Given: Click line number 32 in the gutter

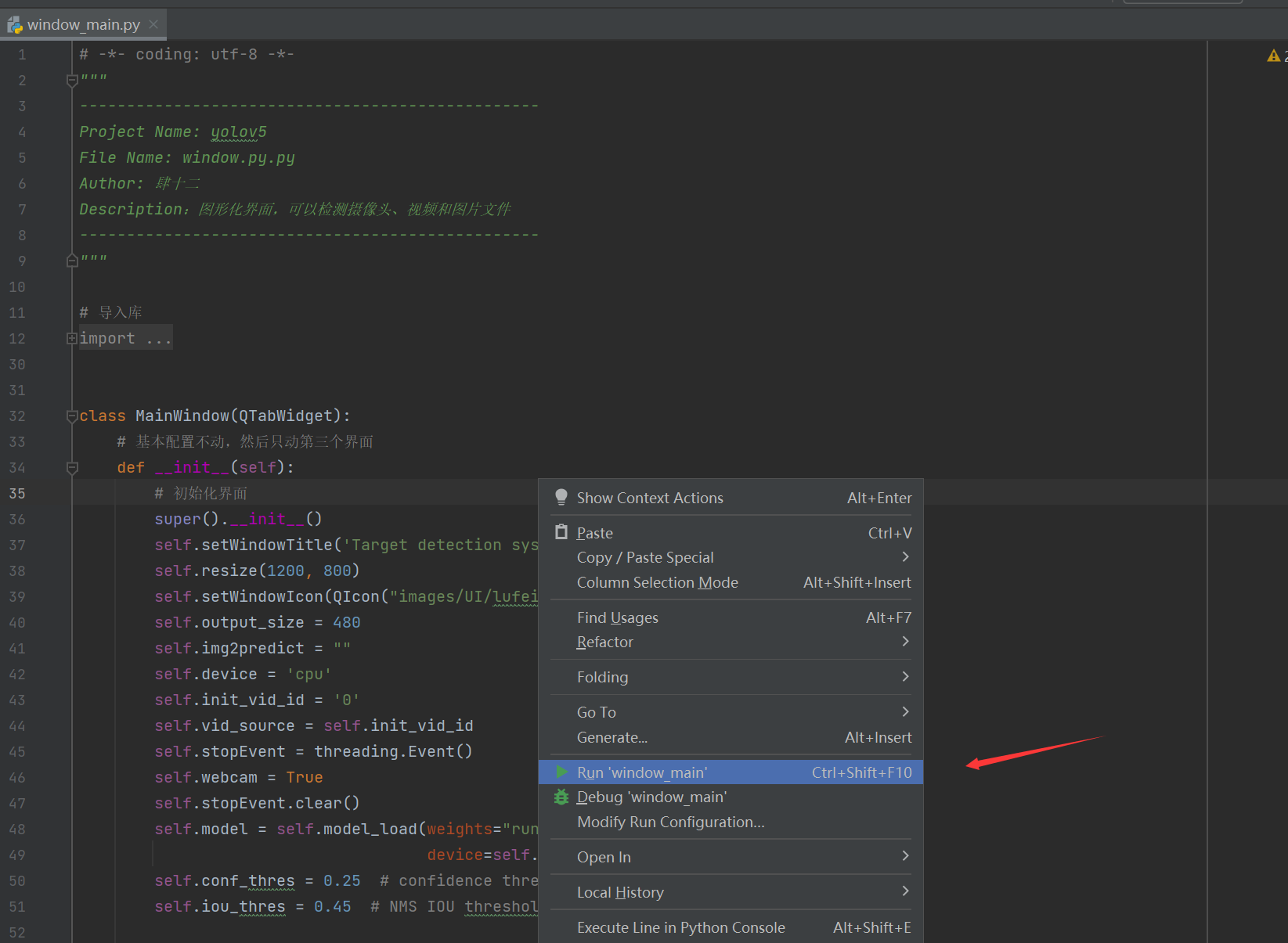Looking at the screenshot, I should (x=17, y=416).
